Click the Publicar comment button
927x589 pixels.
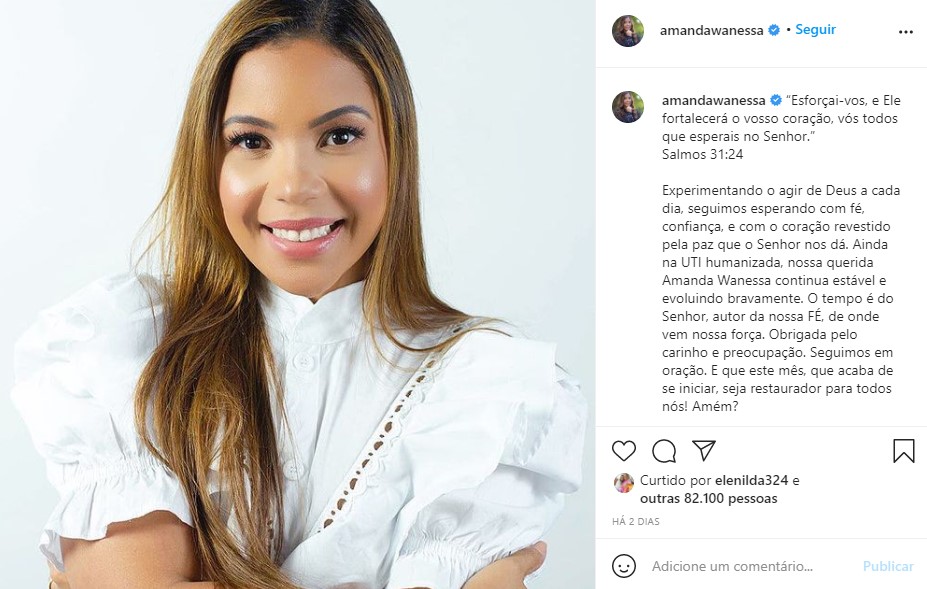point(888,566)
